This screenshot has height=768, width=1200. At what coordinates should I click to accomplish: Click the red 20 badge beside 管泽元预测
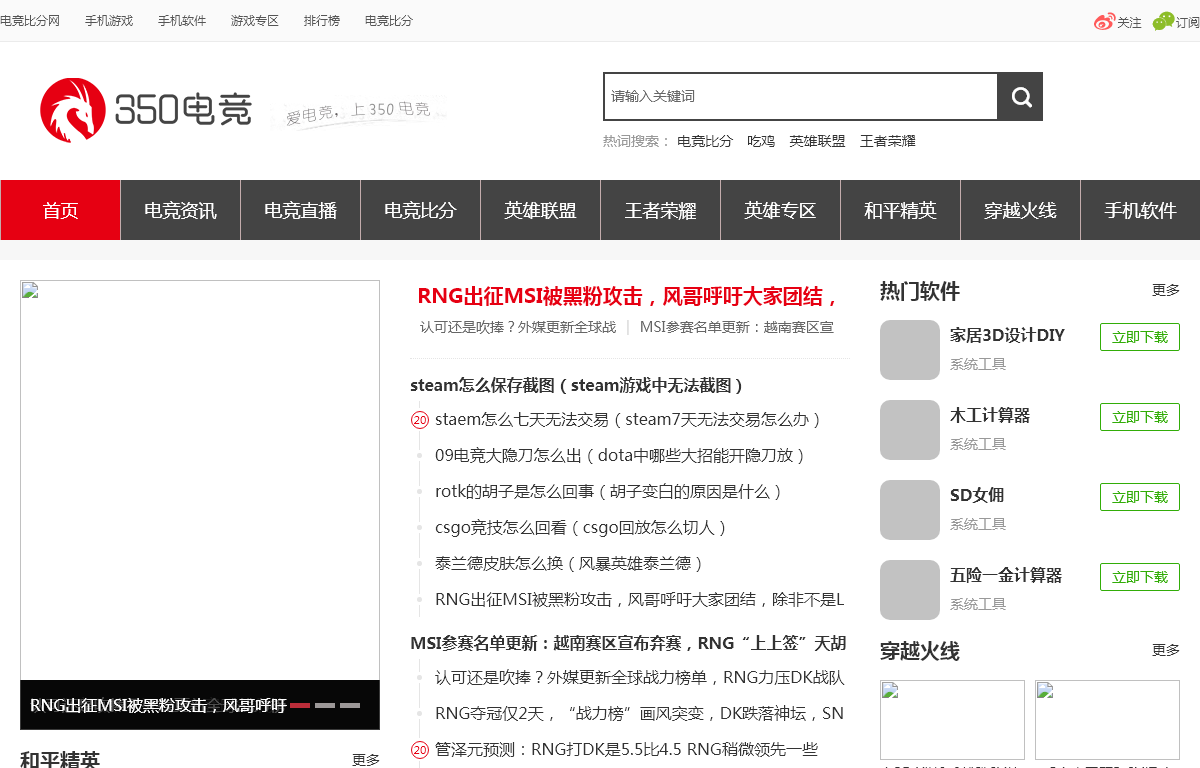(x=420, y=750)
